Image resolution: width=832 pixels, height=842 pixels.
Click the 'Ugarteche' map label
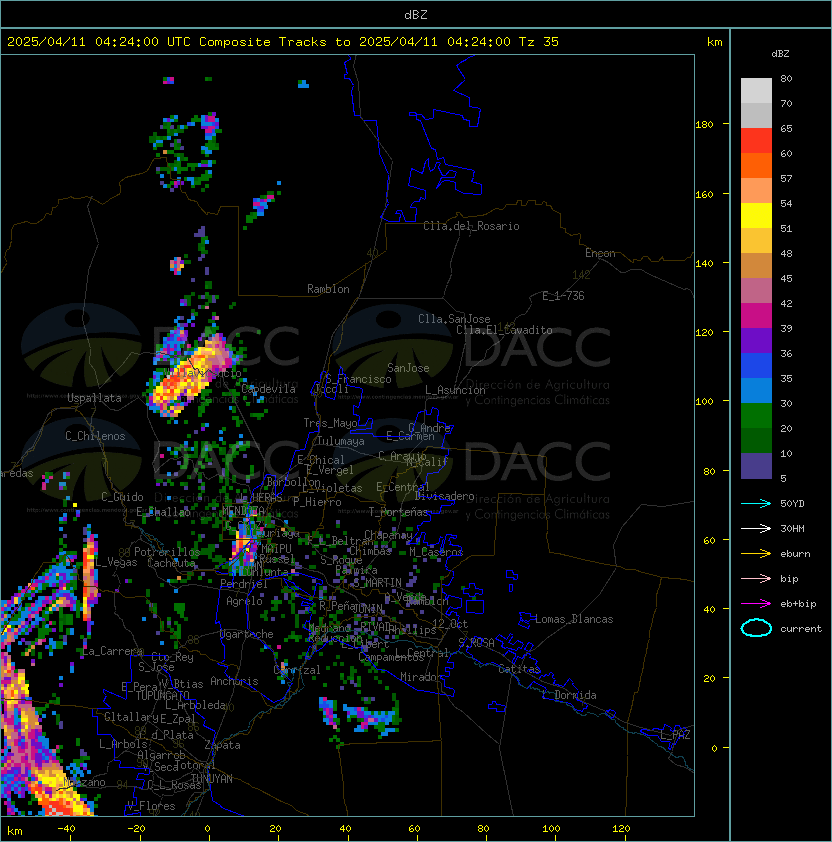(247, 634)
